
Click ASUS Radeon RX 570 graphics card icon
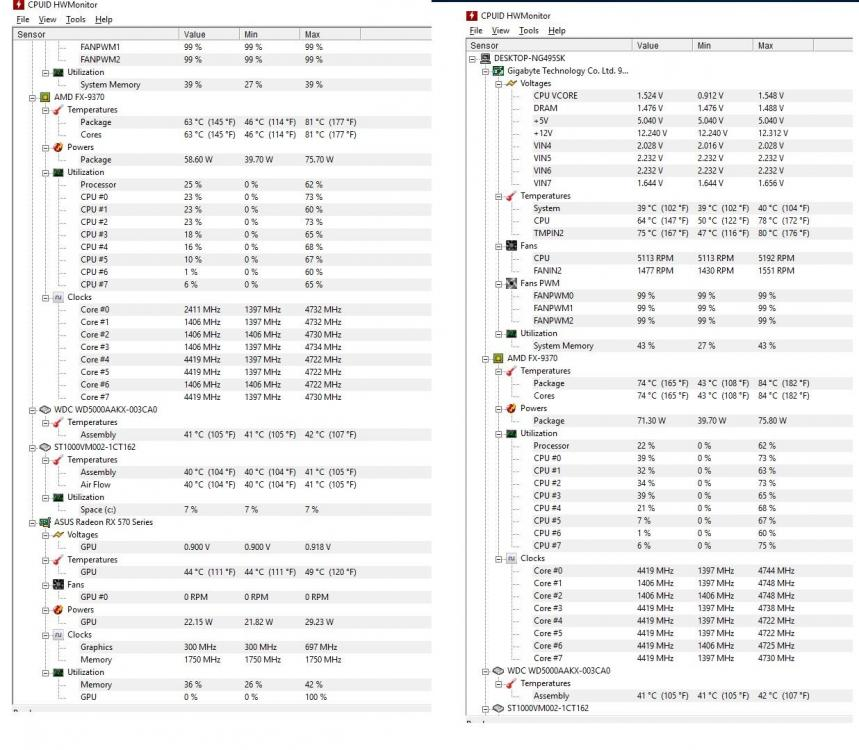coord(45,522)
